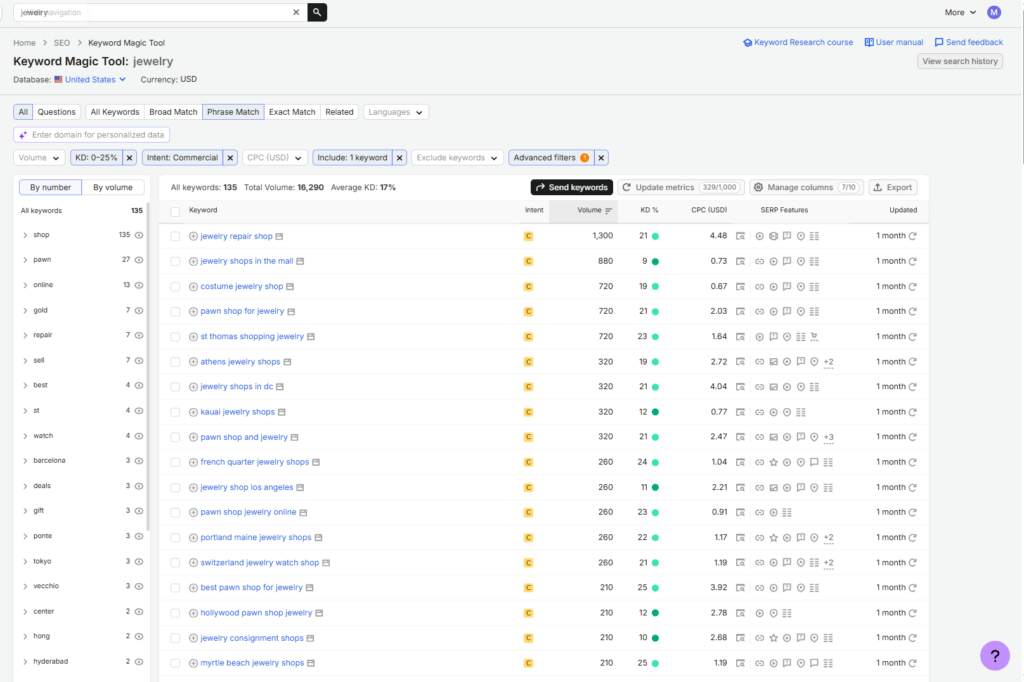Toggle visibility eye for the barcelona group
The height and width of the screenshot is (682, 1024).
pos(139,461)
